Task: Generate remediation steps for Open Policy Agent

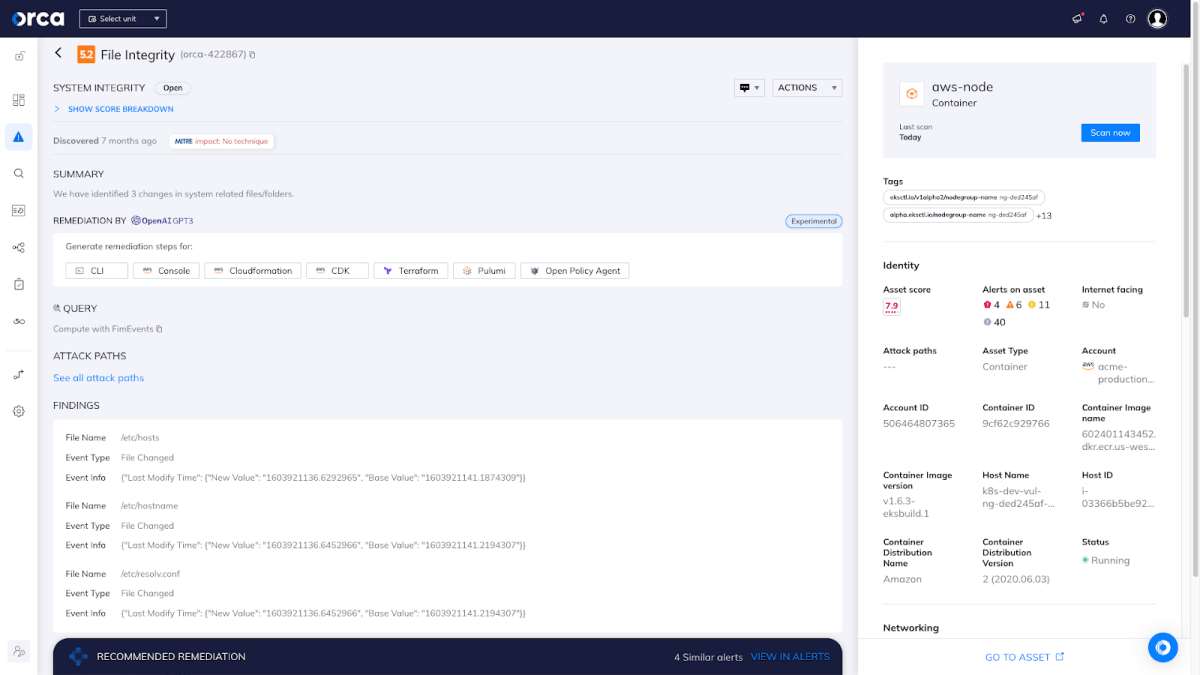Action: (x=575, y=271)
